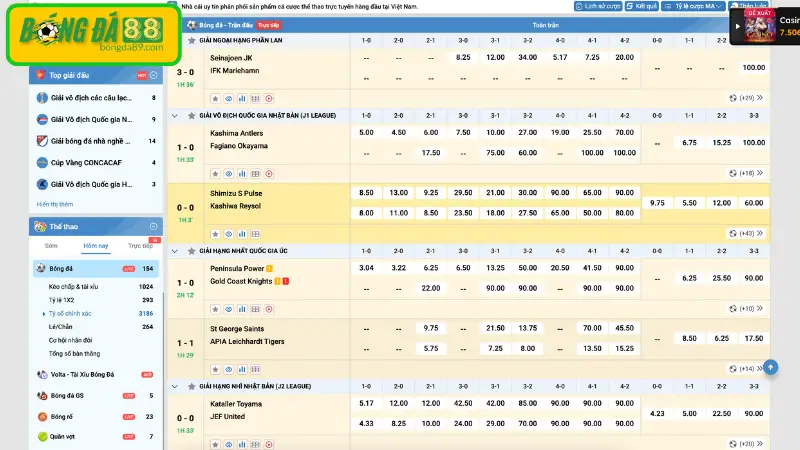Viewport: 800px width, 450px height.
Task: Pick 3.04 odds for Peninsula Power 1-0
Action: click(366, 268)
